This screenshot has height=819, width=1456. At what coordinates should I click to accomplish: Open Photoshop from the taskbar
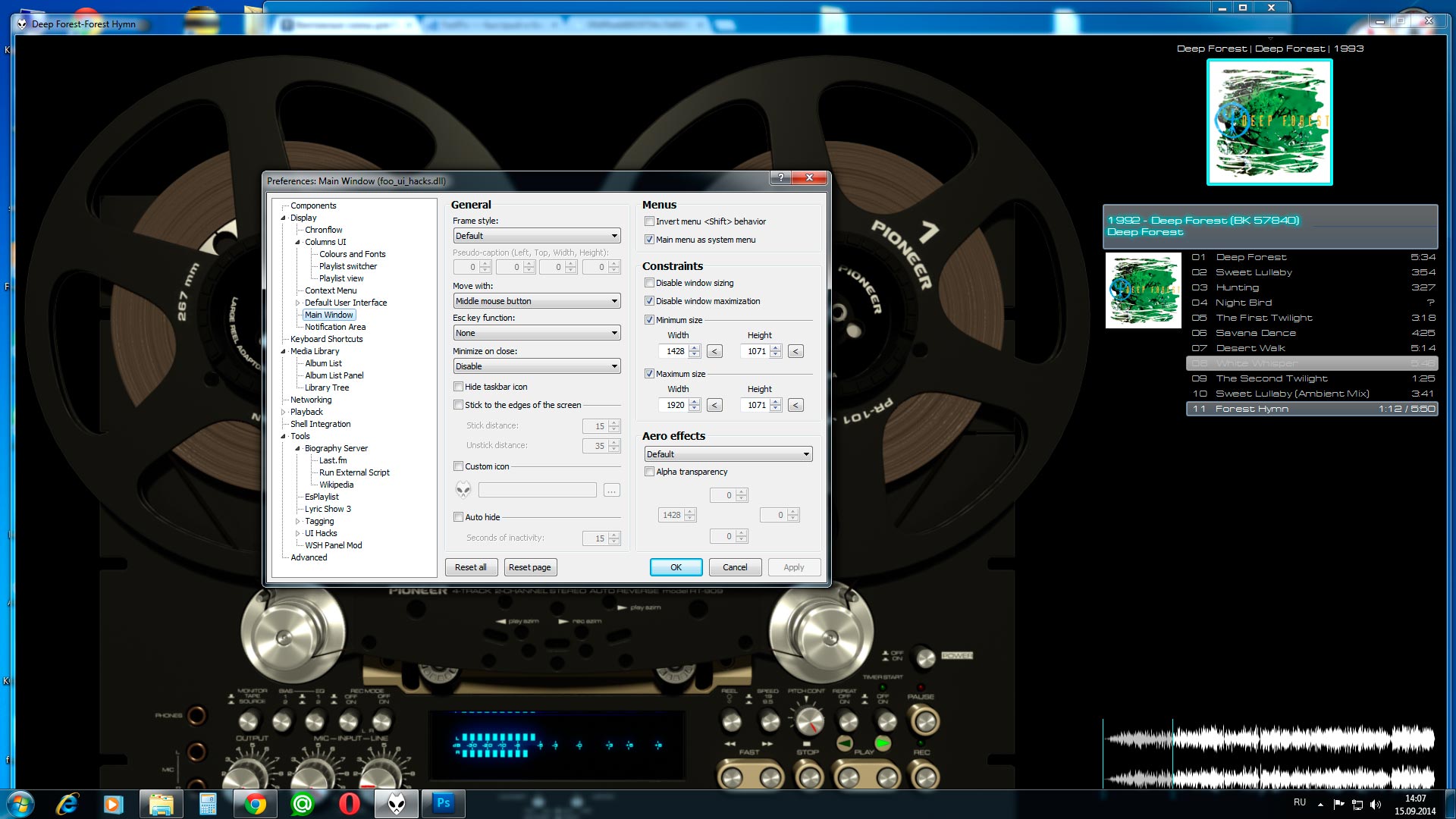(444, 803)
